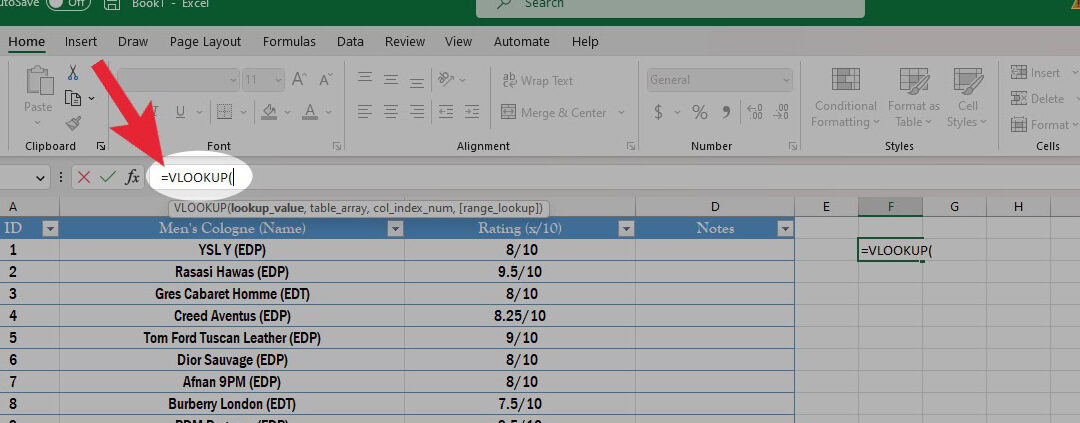Open the ID column filter dropdown
This screenshot has height=423, width=1080.
(50, 229)
